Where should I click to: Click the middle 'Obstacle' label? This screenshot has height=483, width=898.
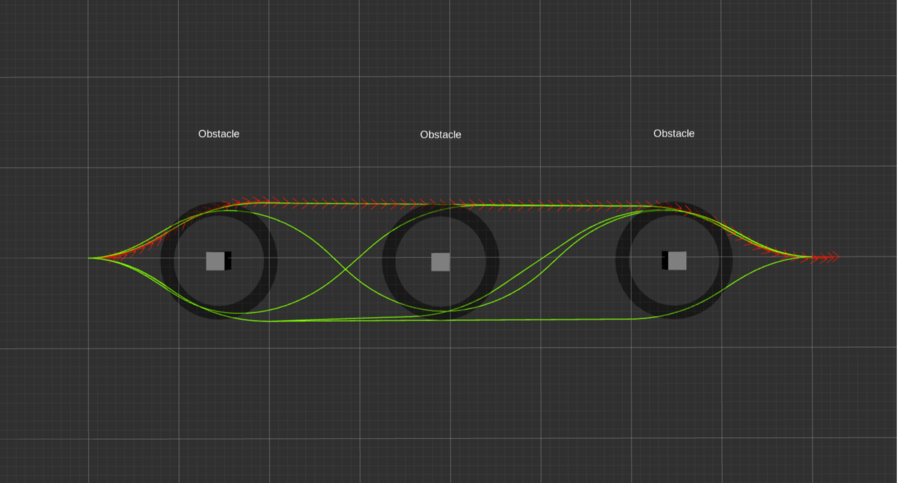[440, 135]
